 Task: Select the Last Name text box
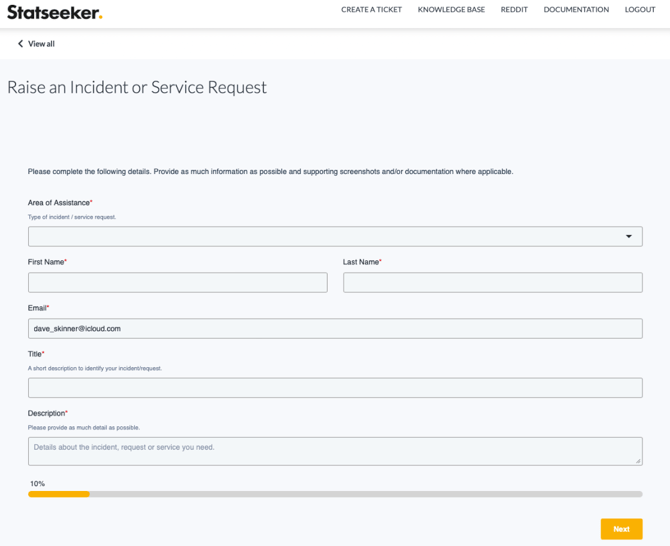point(492,283)
